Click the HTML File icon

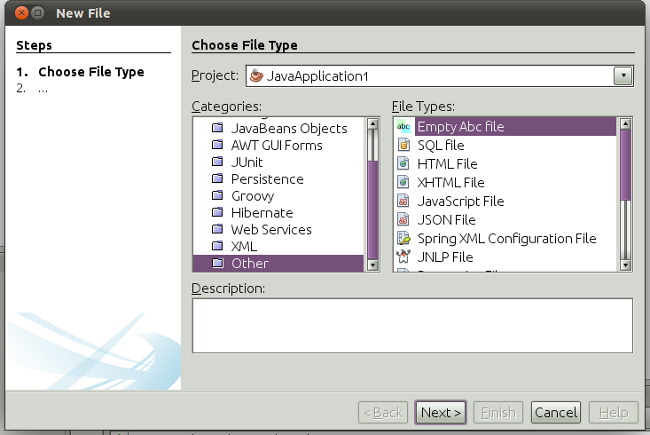(404, 164)
